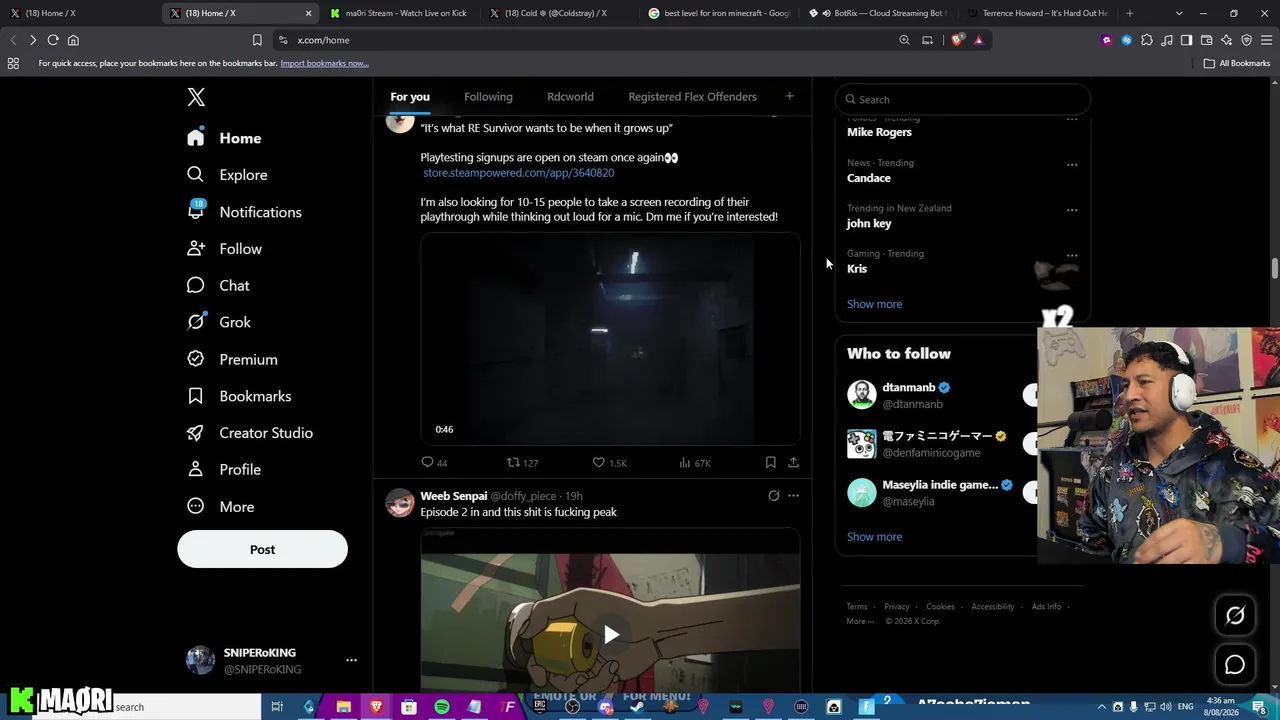Open Brave Rewards triangle icon
The height and width of the screenshot is (720, 1280).
click(978, 40)
